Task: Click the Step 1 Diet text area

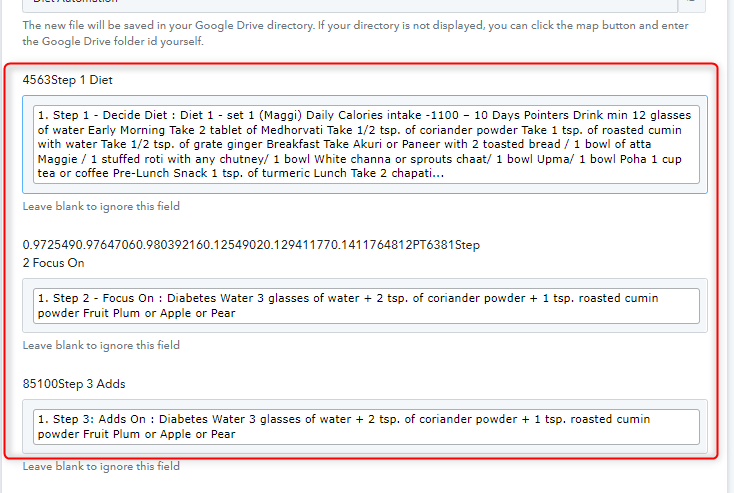Action: tap(365, 144)
